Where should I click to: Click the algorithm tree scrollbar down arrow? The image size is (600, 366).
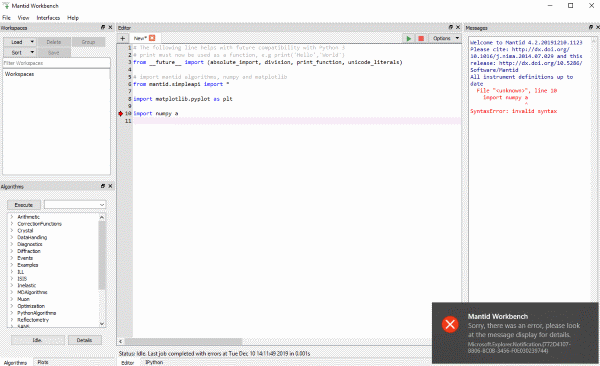[x=102, y=324]
